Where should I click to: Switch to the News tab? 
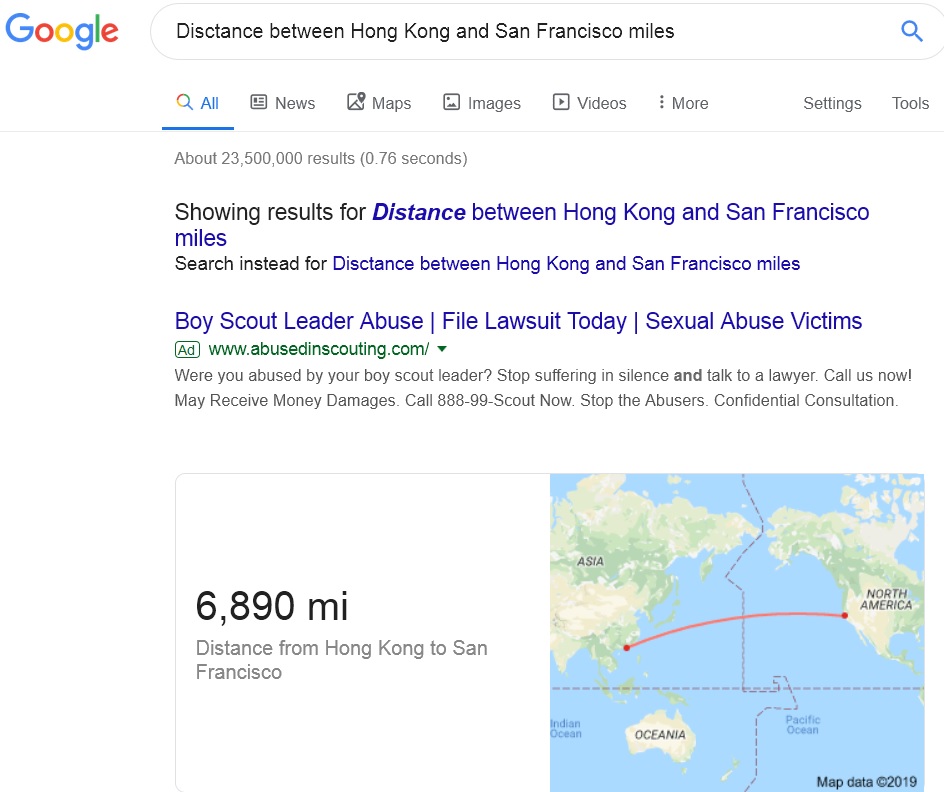[294, 103]
